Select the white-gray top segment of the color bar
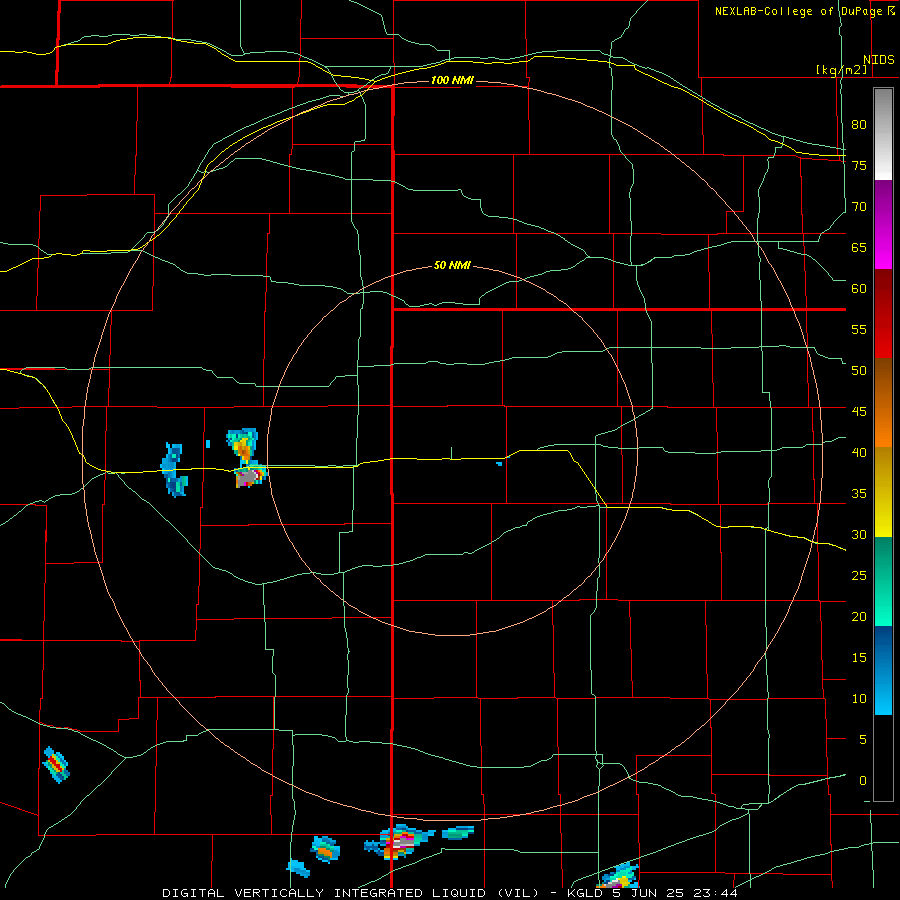This screenshot has height=900, width=900. 883,134
